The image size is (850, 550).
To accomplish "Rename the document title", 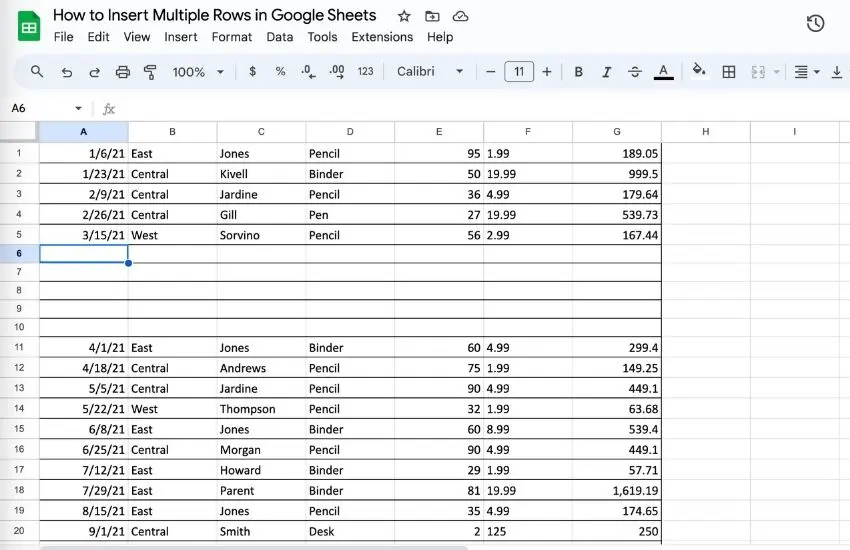I will tap(215, 15).
